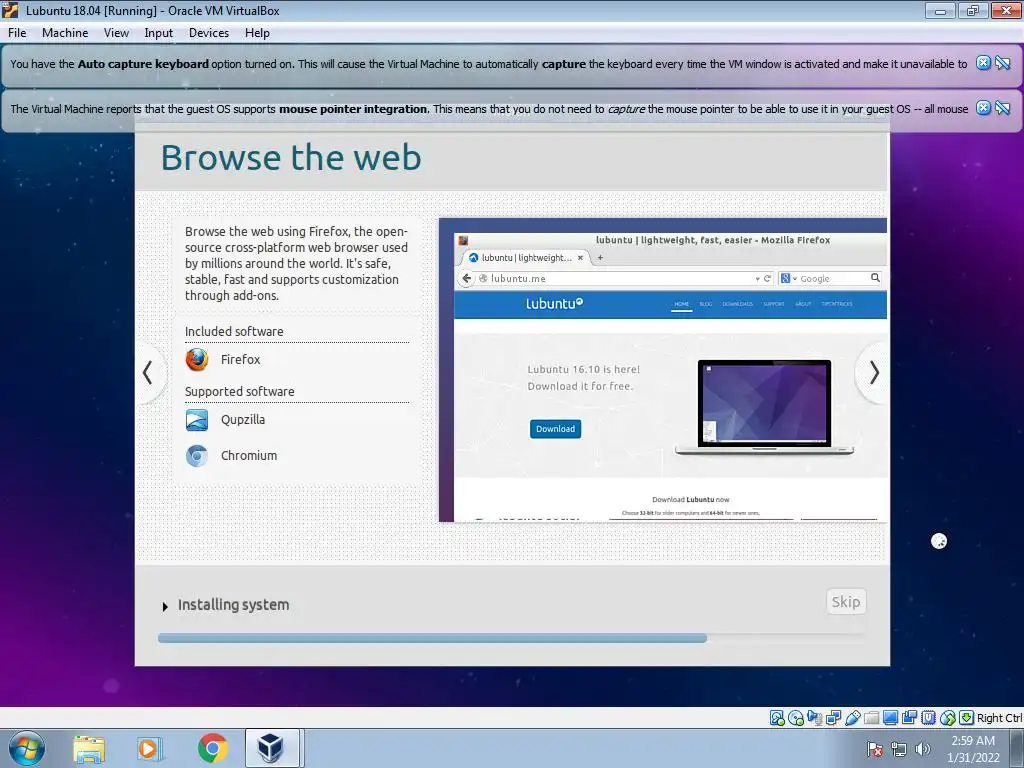Screen dimensions: 1024x768
Task: Click the mouse integration status icon
Action: click(x=948, y=718)
